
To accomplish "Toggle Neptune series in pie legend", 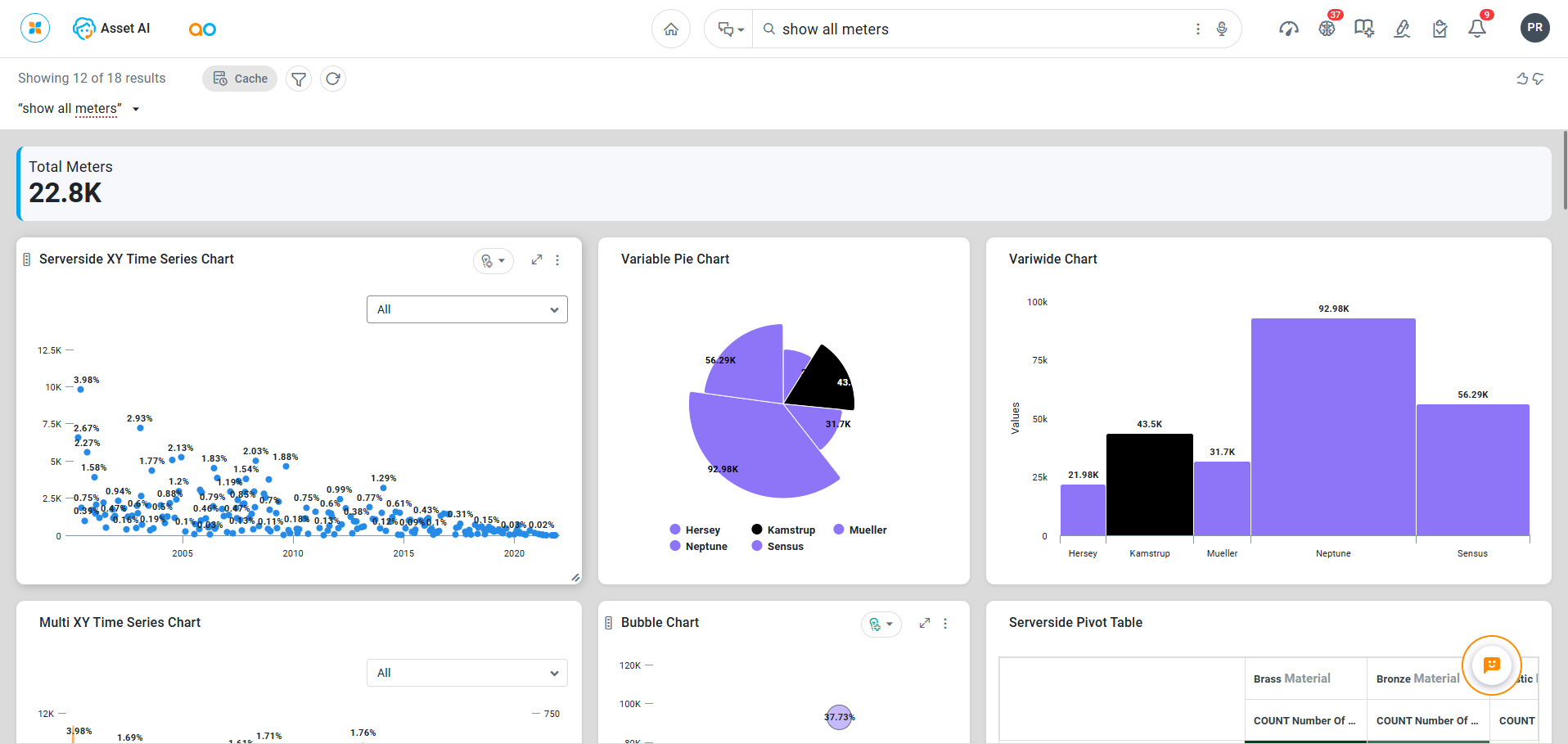I will [698, 547].
